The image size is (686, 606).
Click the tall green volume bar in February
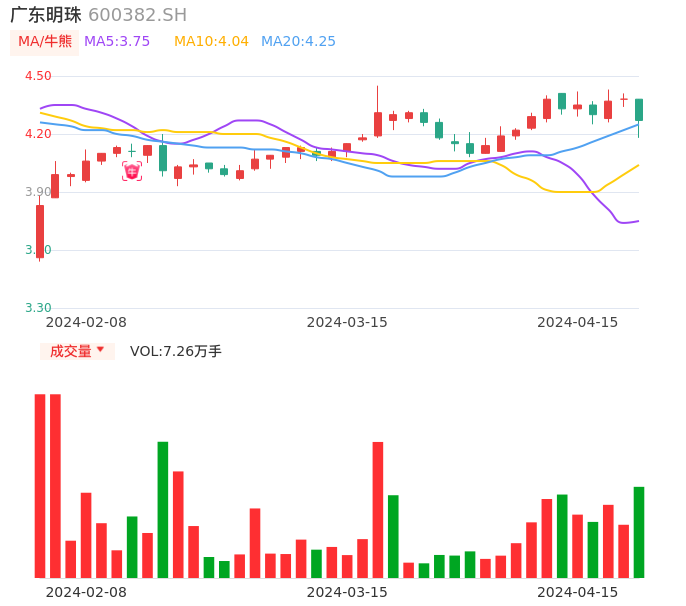coord(163,510)
